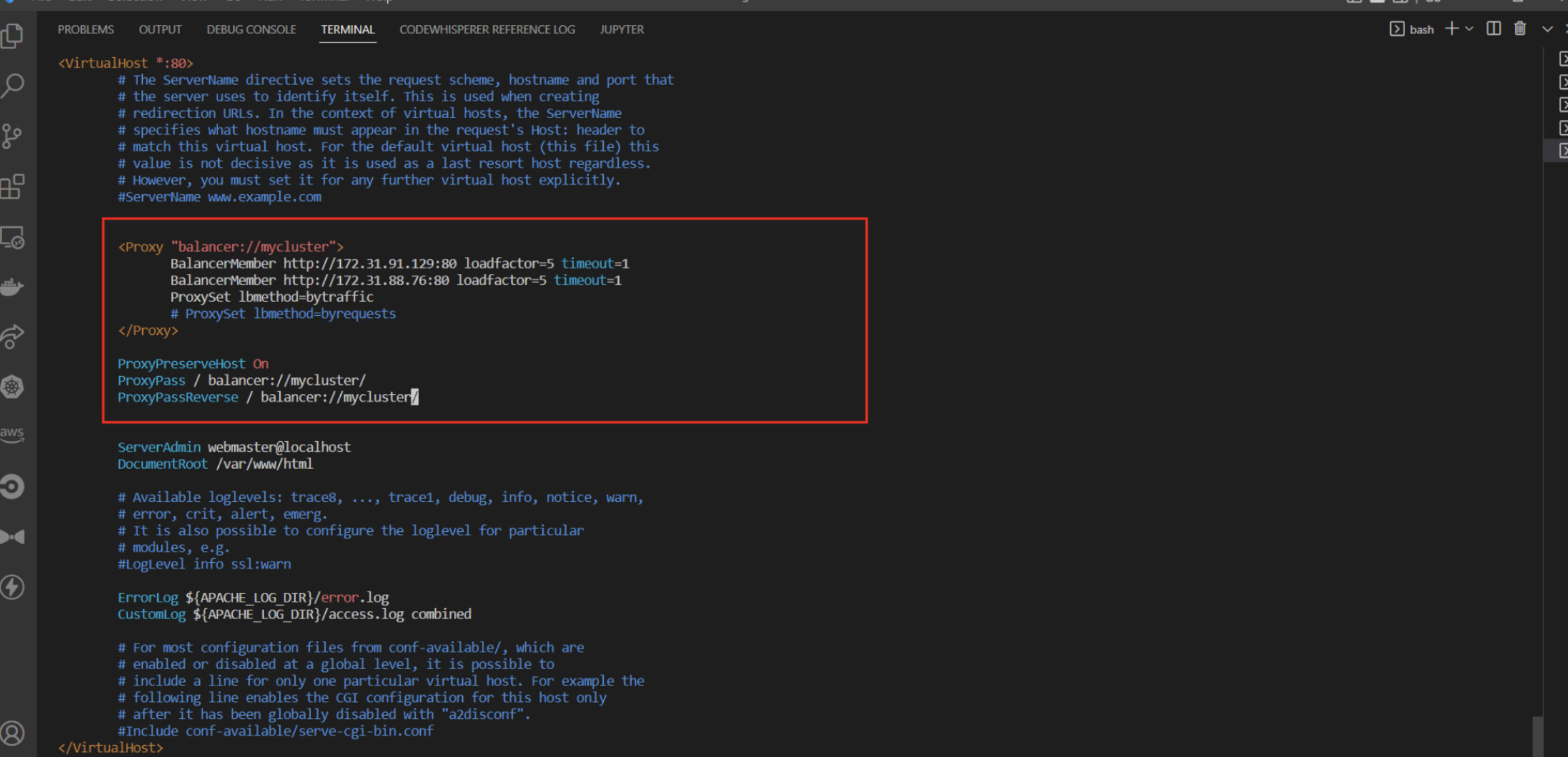Select the Thunder Client lightning icon
Image resolution: width=1568 pixels, height=757 pixels.
click(13, 586)
